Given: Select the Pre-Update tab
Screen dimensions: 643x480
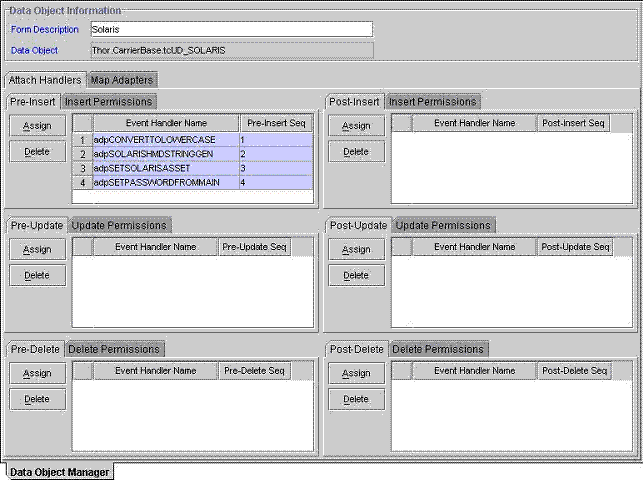Looking at the screenshot, I should [37, 225].
